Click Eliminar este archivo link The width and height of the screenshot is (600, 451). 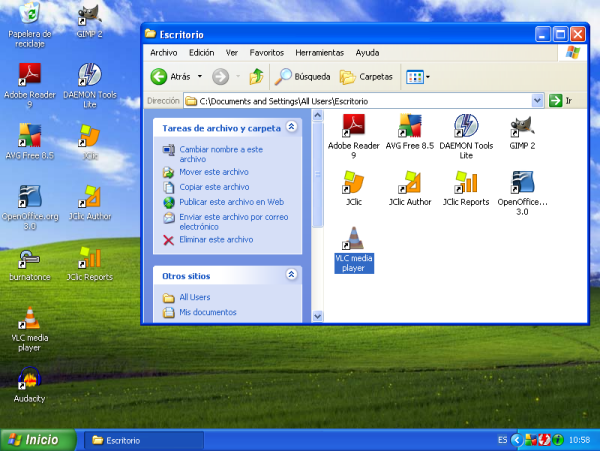tap(216, 240)
